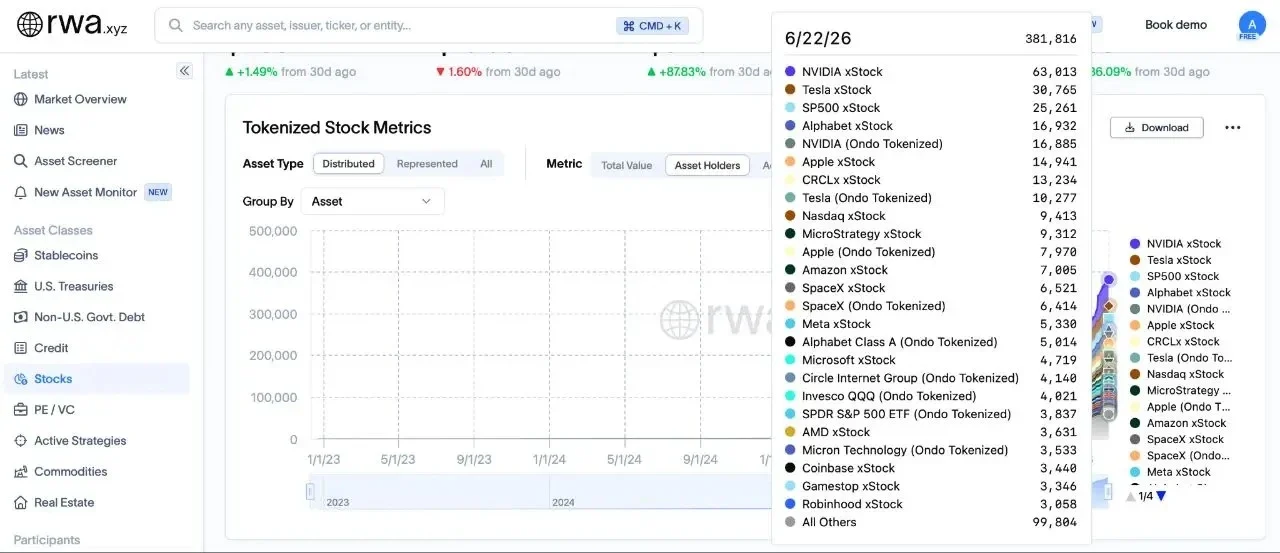Viewport: 1280px width, 553px height.
Task: Click the Stablecoins coins icon
Action: [21, 255]
